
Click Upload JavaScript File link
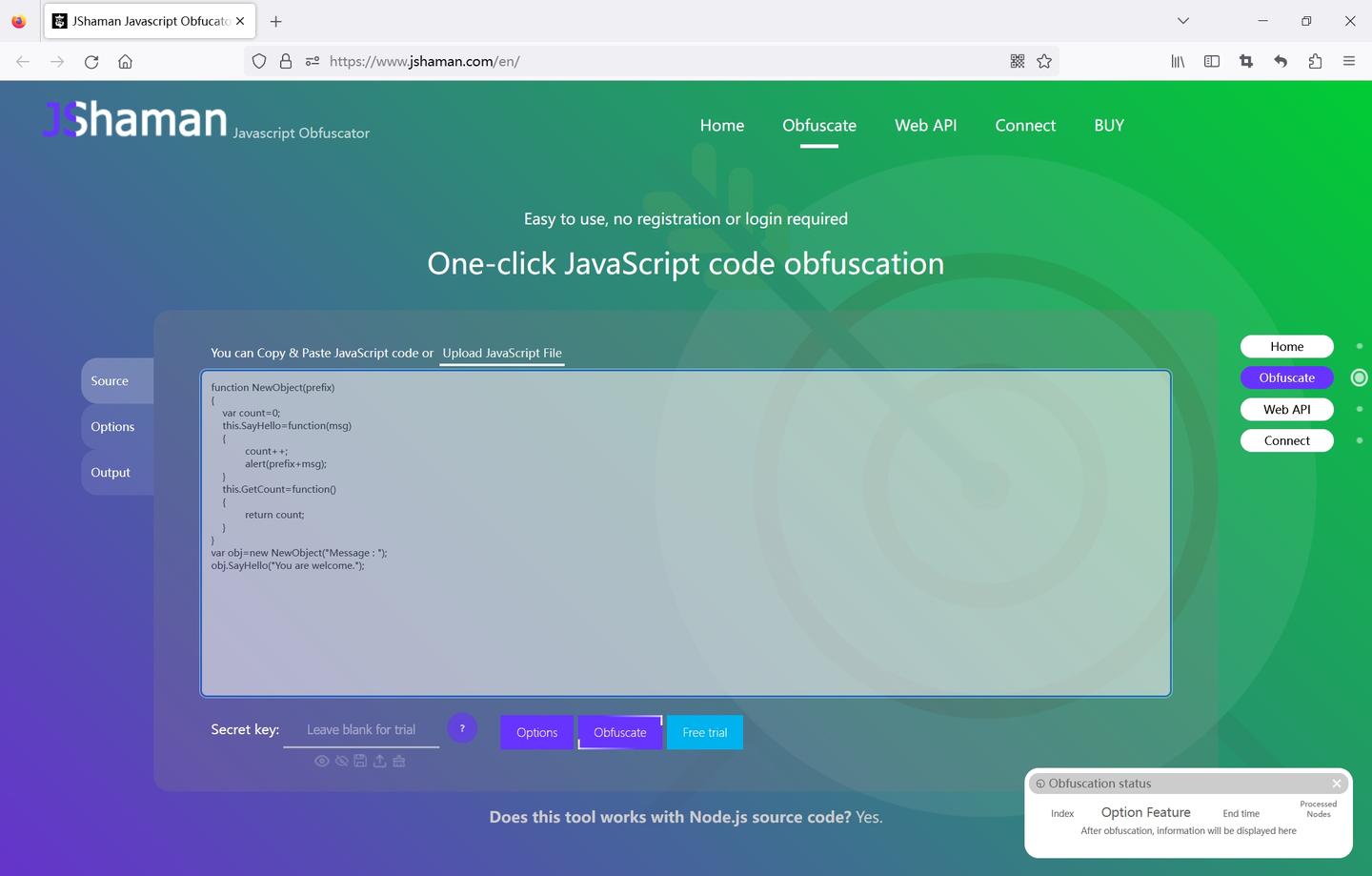[502, 353]
